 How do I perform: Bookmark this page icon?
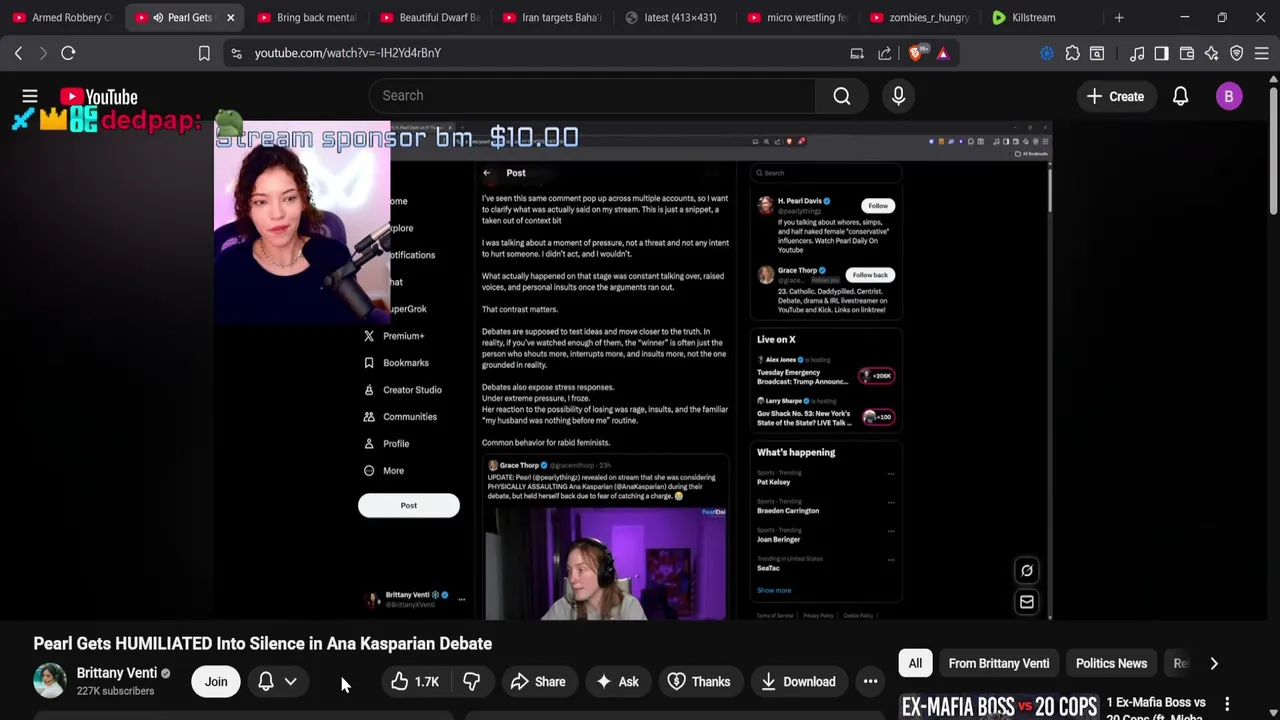204,53
